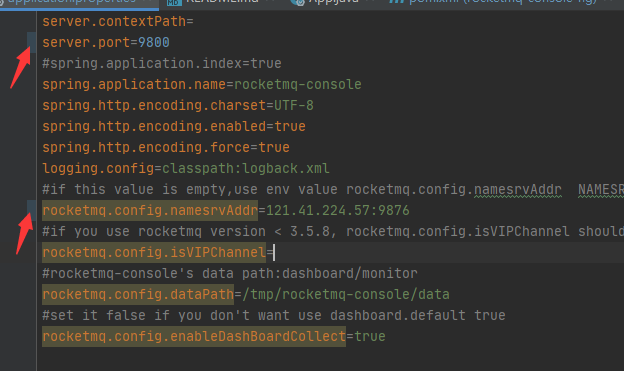Viewport: 624px width, 371px height.
Task: Click the gutter change marker beside server.port
Action: pyautogui.click(x=31, y=43)
